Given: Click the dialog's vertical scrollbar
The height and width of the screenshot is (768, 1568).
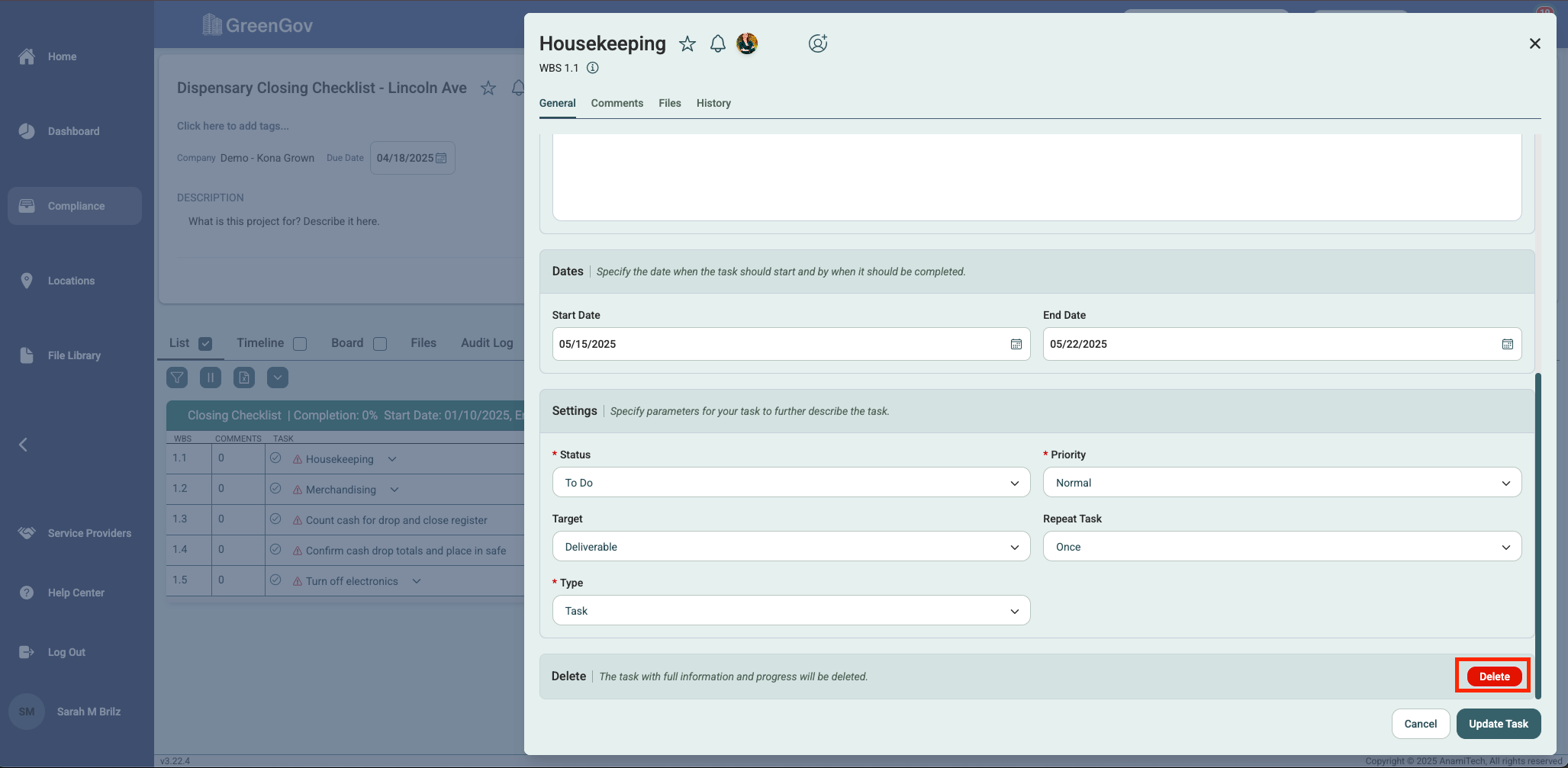Looking at the screenshot, I should pos(1537,534).
